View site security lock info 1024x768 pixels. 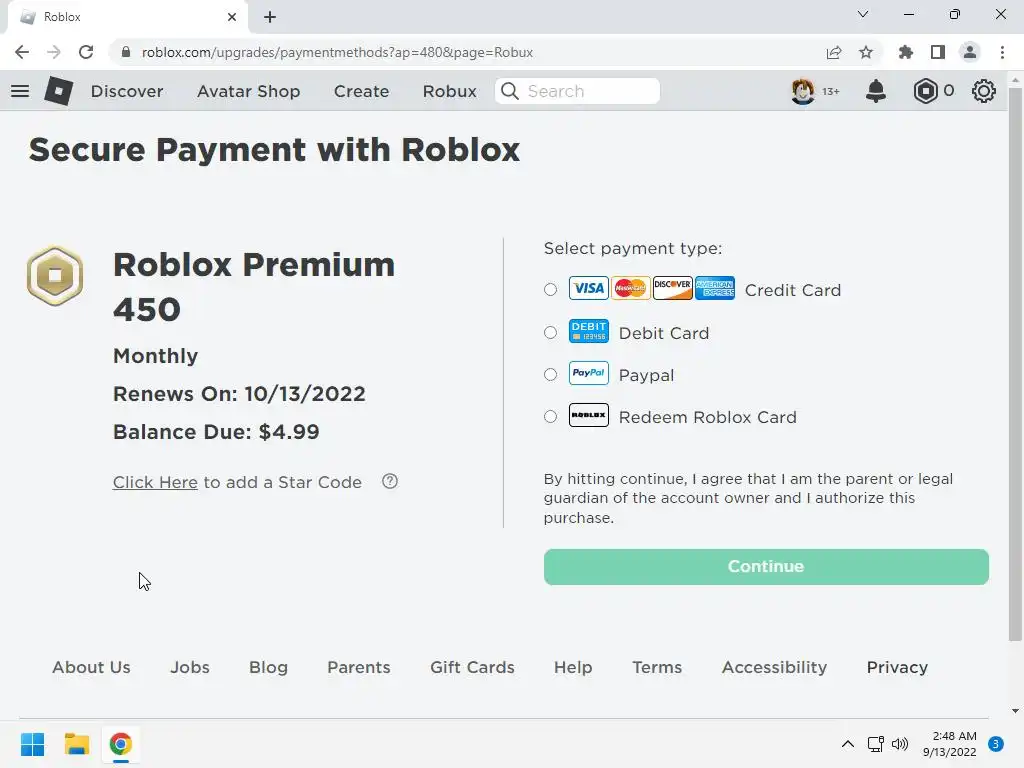pyautogui.click(x=127, y=52)
